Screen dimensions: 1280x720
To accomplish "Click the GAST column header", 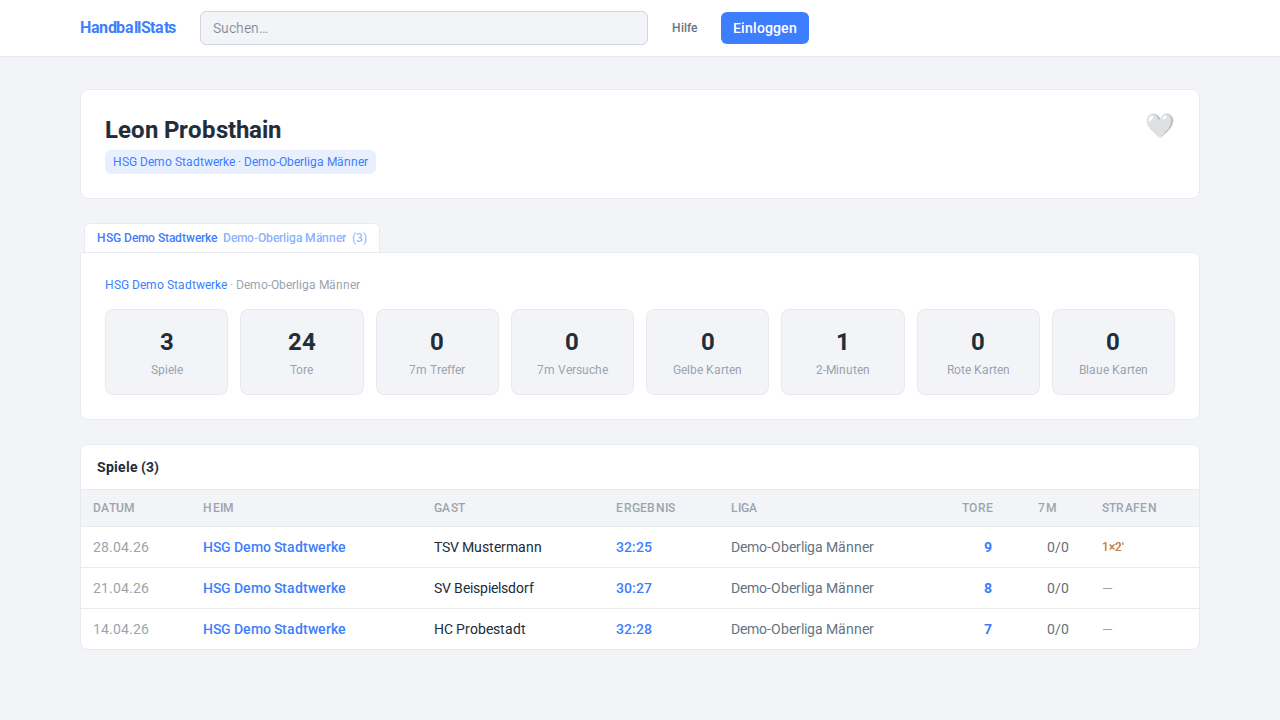I will [449, 508].
